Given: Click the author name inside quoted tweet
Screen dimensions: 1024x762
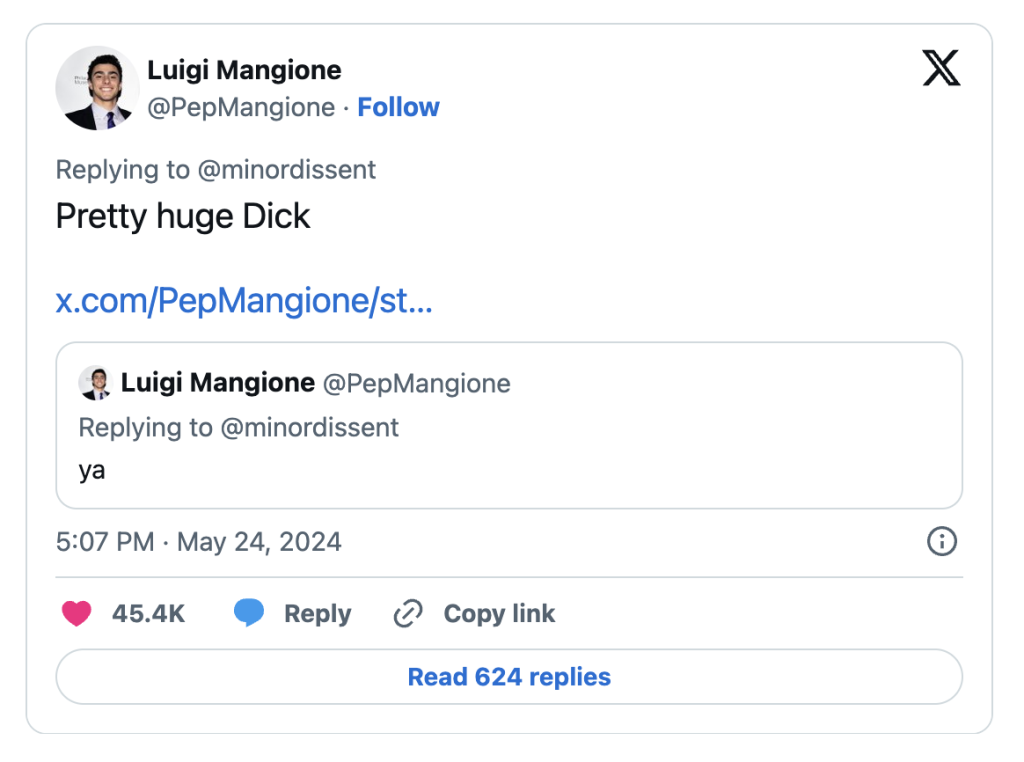Looking at the screenshot, I should coord(218,383).
